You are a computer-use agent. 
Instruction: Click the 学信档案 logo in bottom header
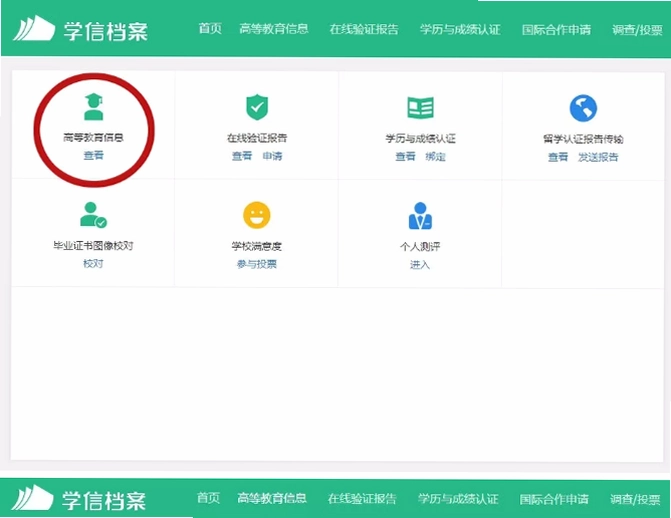pos(79,499)
